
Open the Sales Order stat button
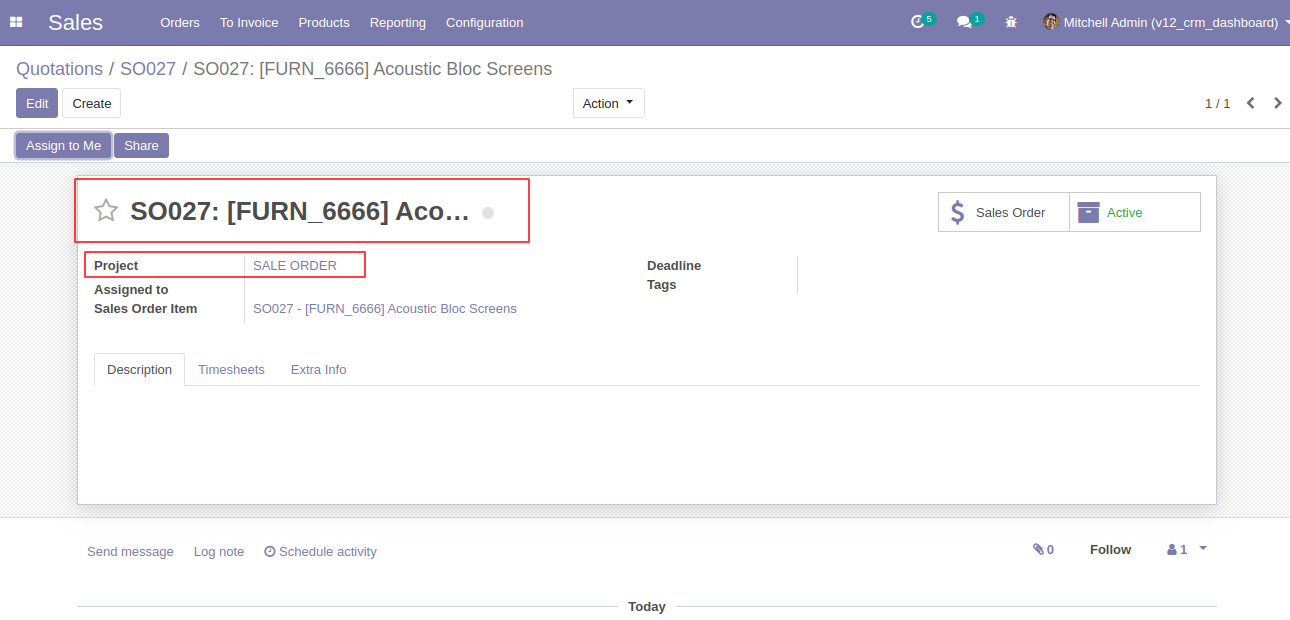click(1004, 212)
